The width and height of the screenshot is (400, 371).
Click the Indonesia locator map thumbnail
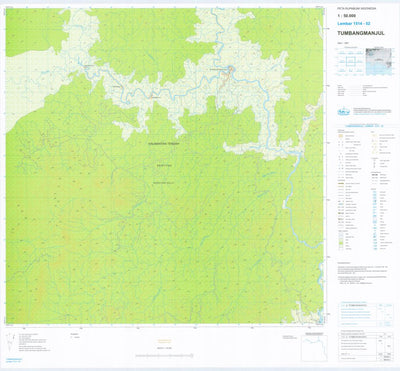point(379,62)
